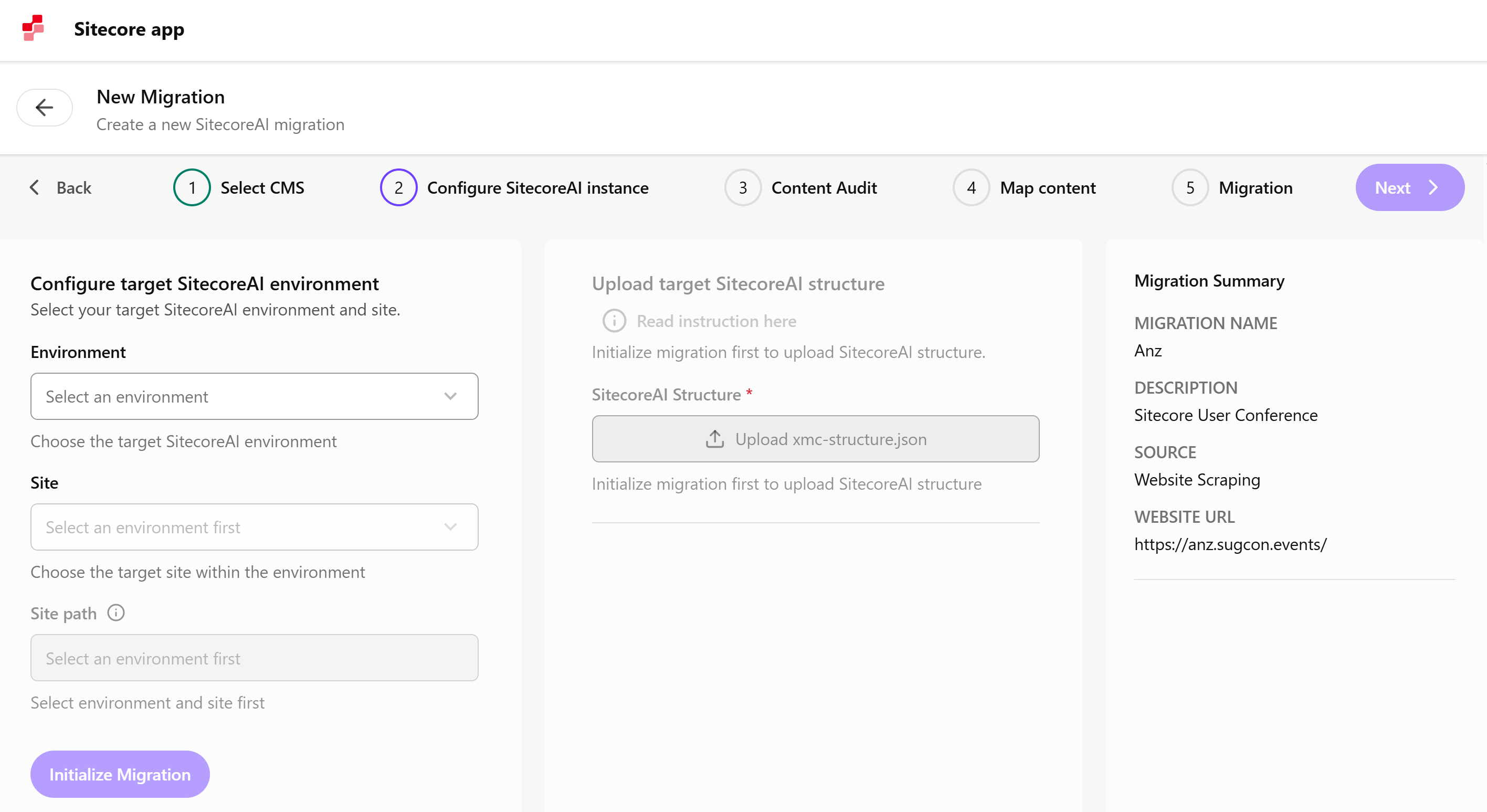Click the https://anz.sugcon.events/ website URL text
The height and width of the screenshot is (812, 1487).
coord(1230,544)
